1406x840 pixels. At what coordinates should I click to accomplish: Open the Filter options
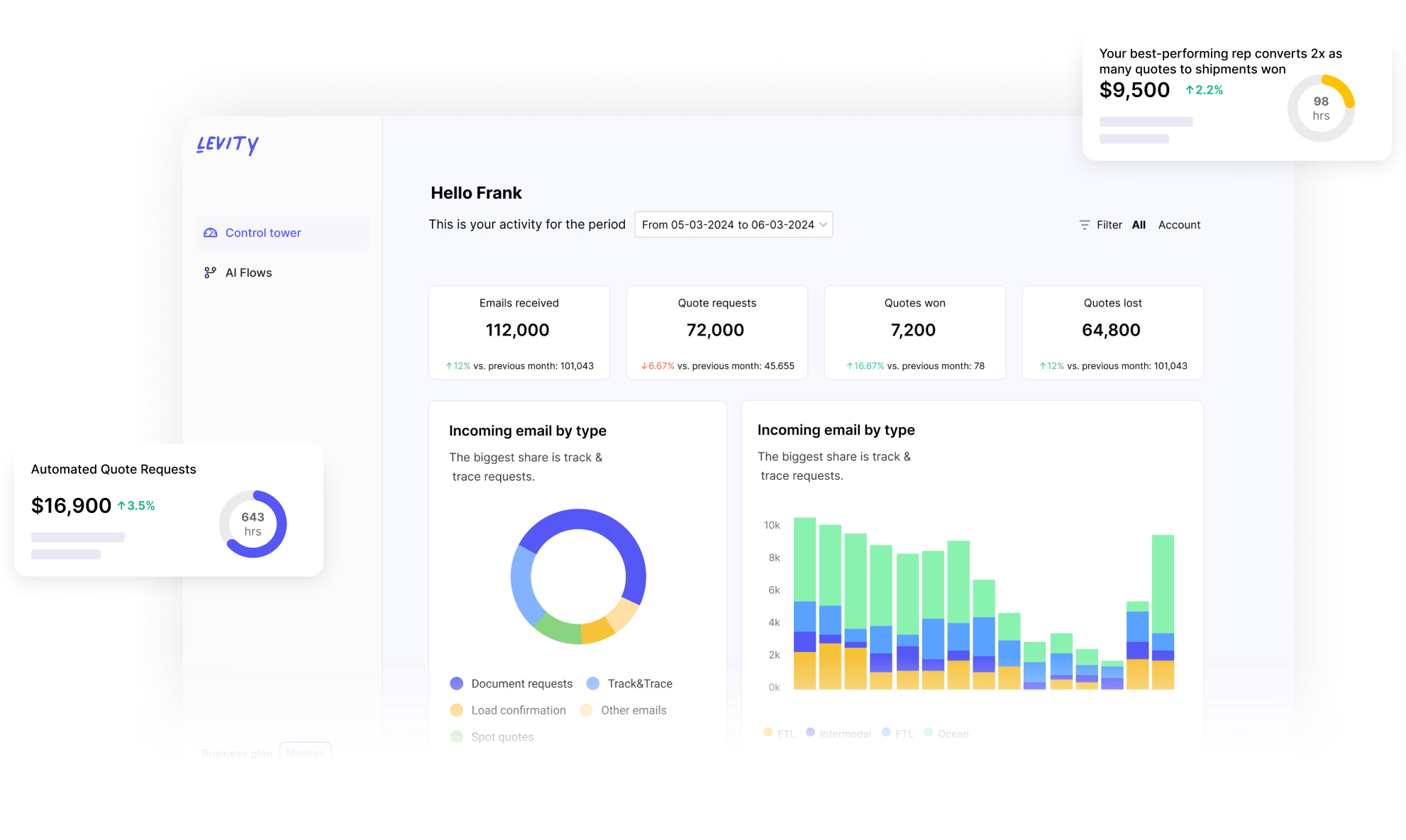tap(1109, 225)
